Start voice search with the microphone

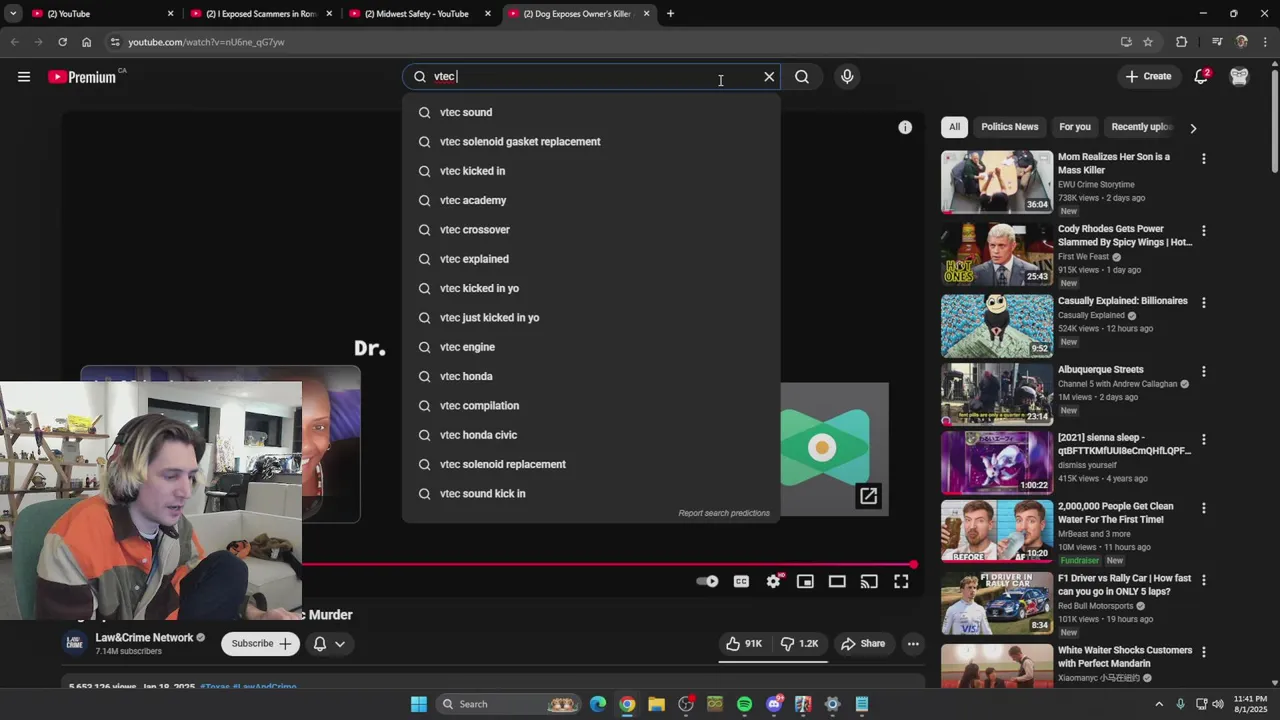click(847, 77)
